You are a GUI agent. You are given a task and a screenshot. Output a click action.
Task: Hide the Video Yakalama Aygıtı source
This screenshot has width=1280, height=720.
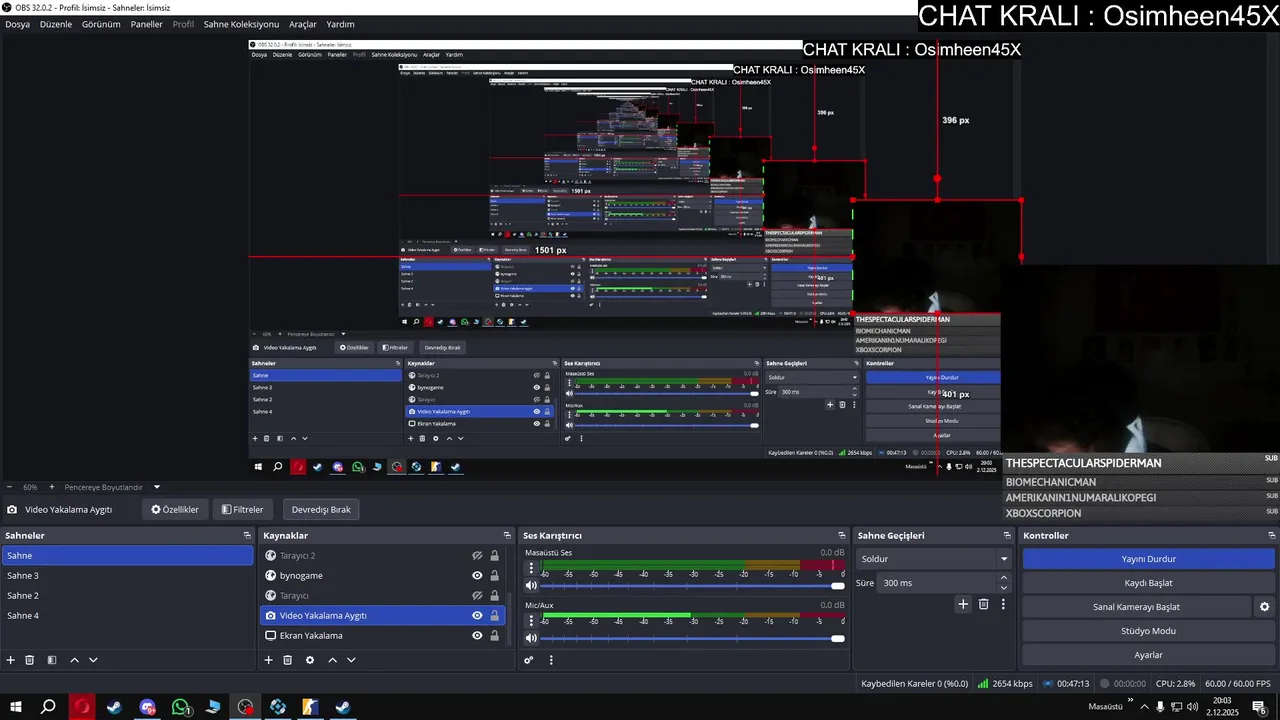477,616
